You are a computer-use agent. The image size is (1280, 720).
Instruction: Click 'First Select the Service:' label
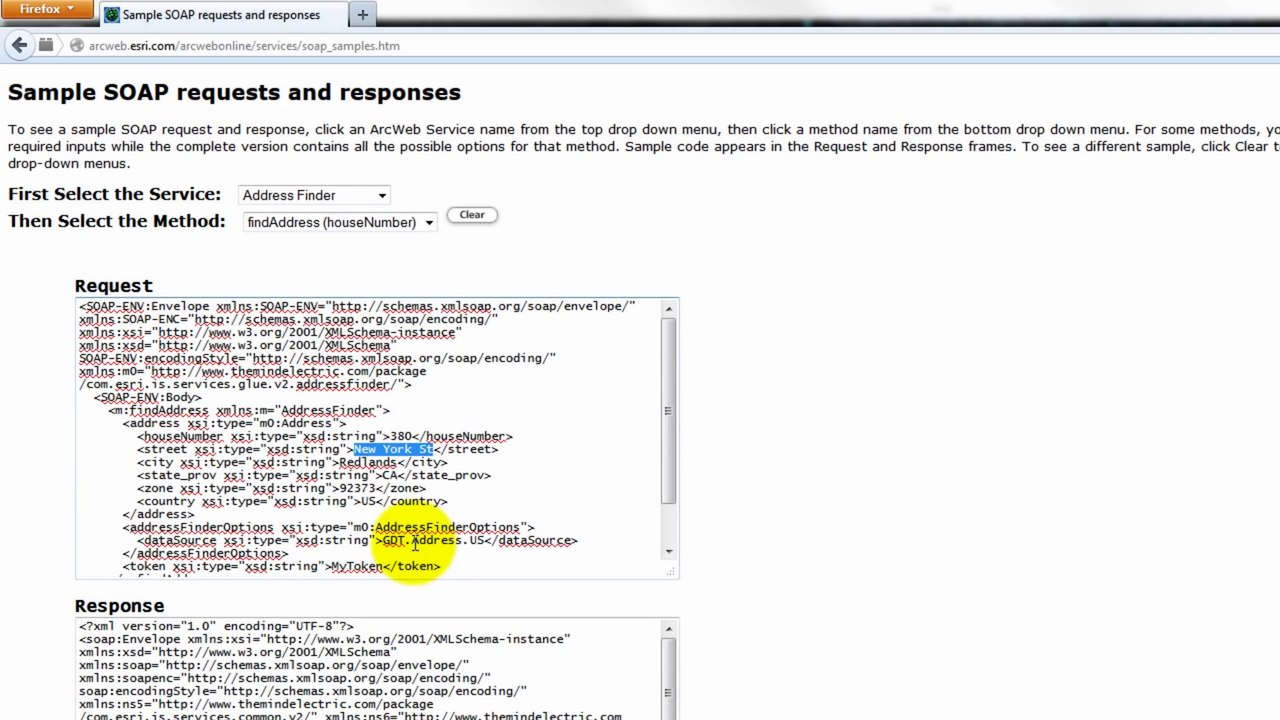114,194
